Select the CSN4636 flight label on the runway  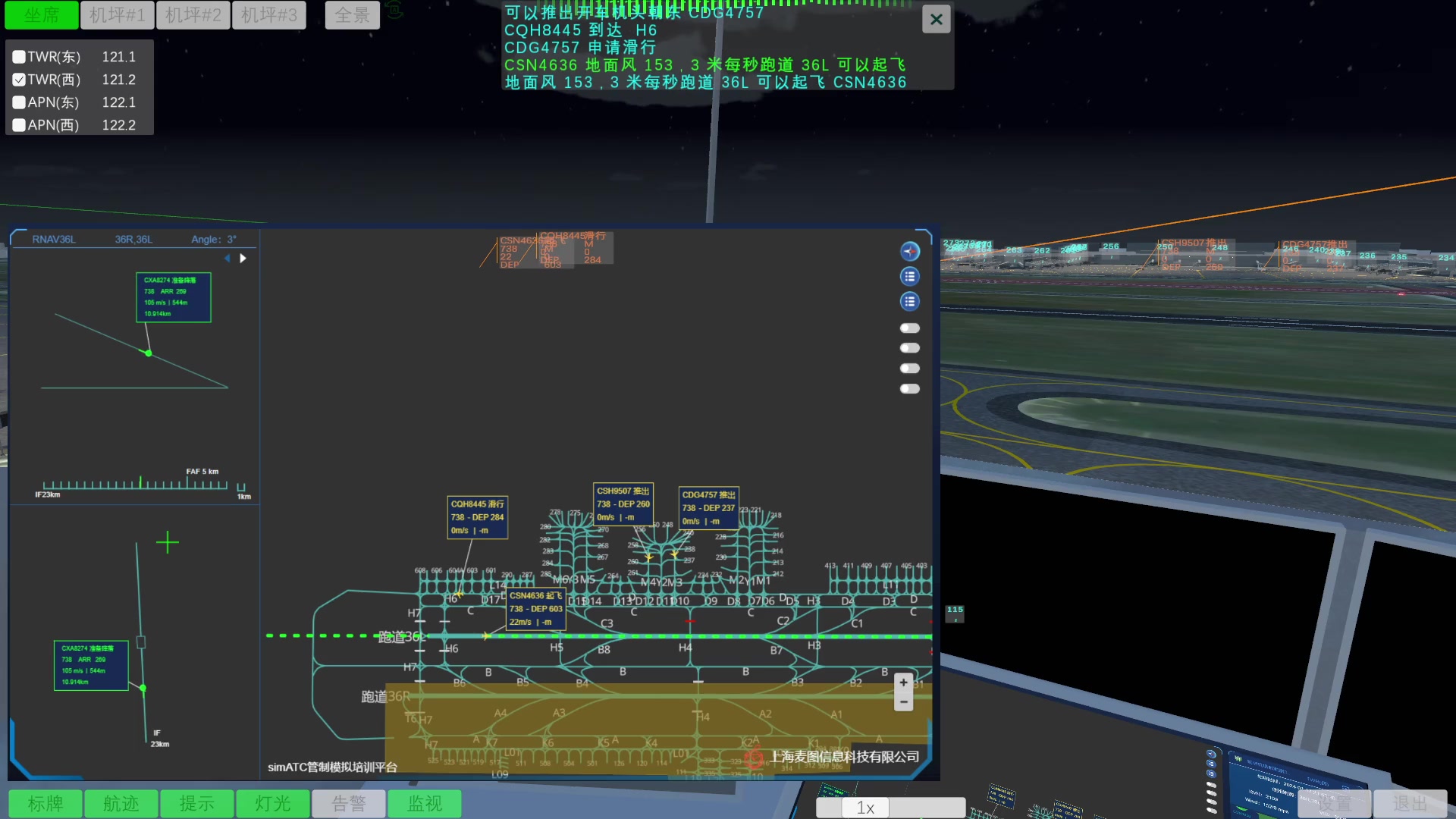[535, 609]
